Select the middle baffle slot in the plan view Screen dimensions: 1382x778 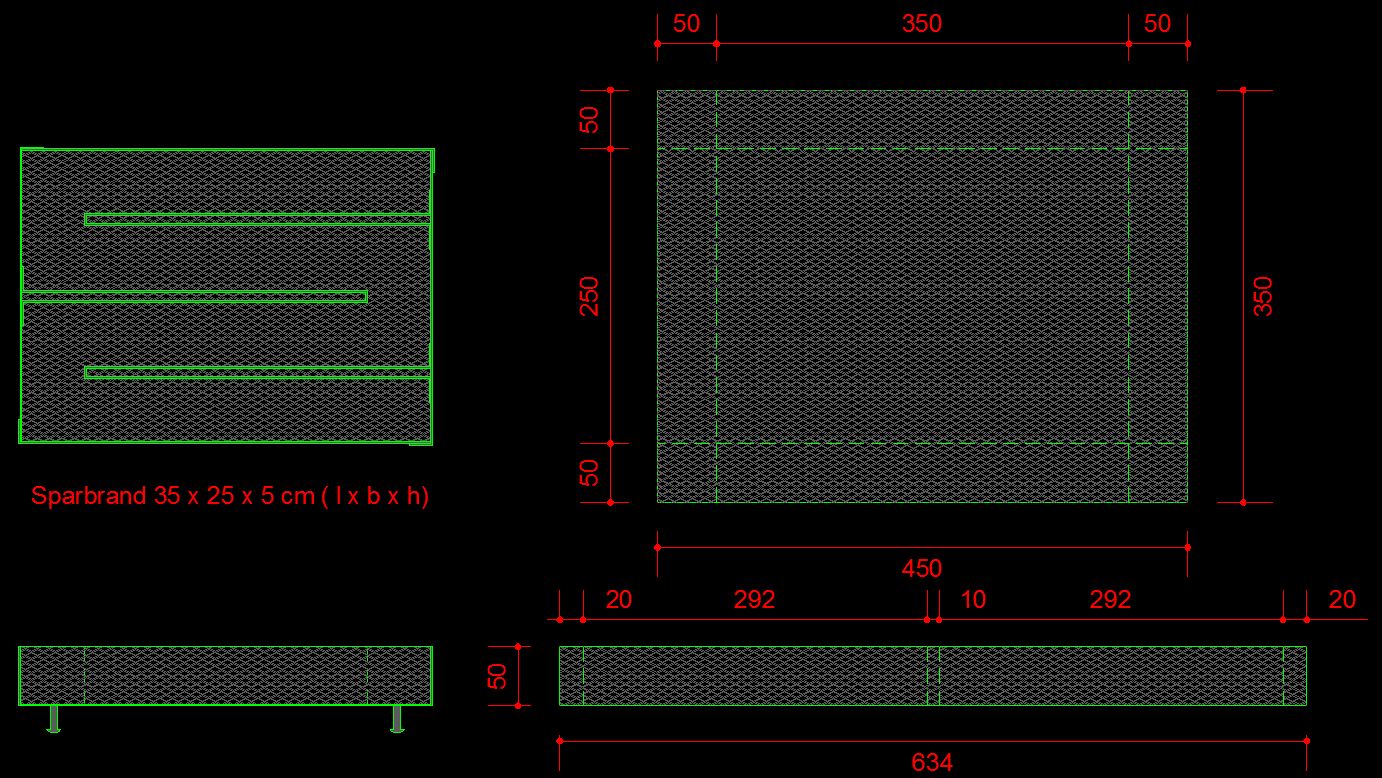click(x=195, y=296)
